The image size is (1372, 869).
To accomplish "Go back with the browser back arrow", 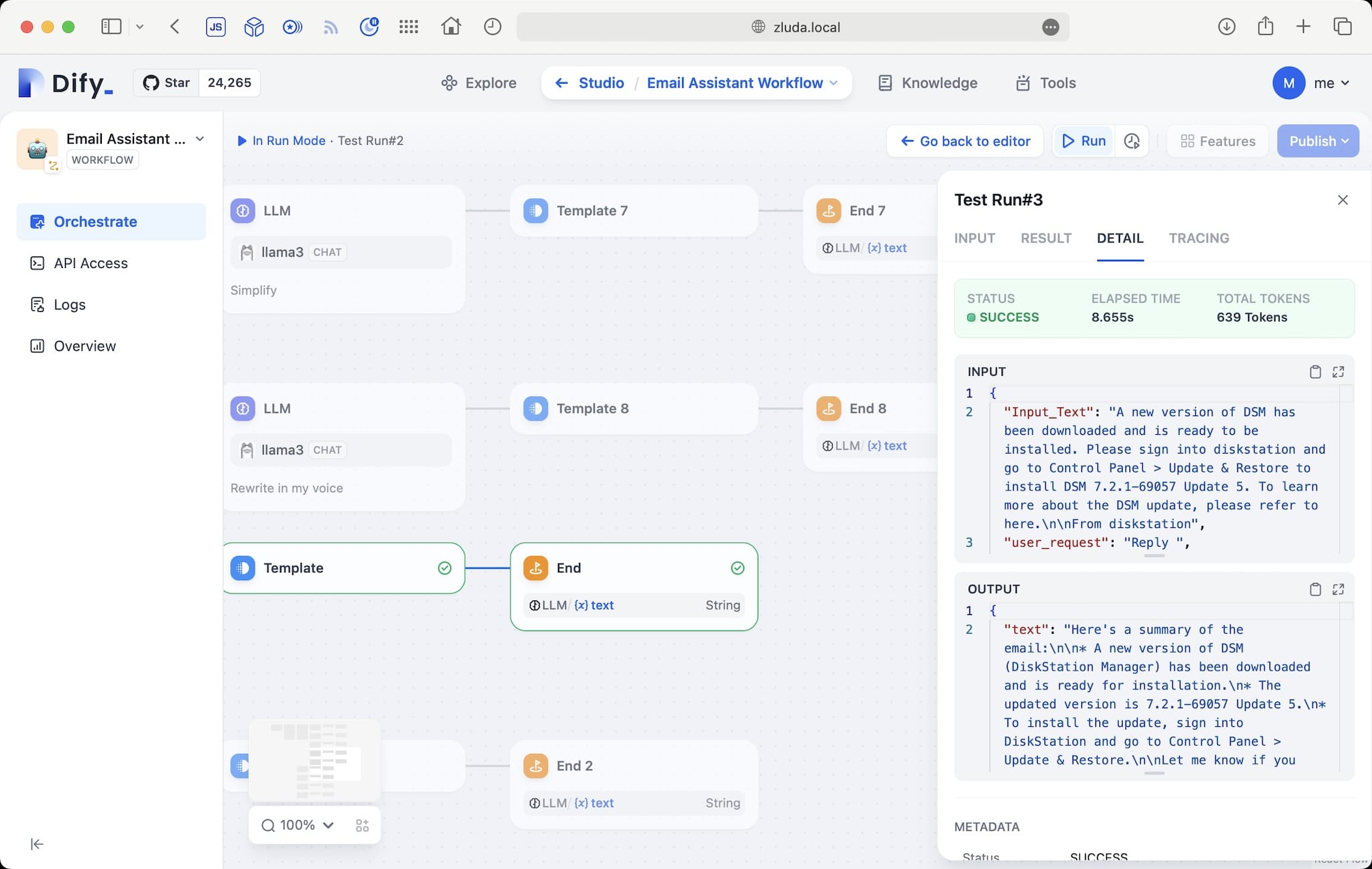I will (175, 27).
